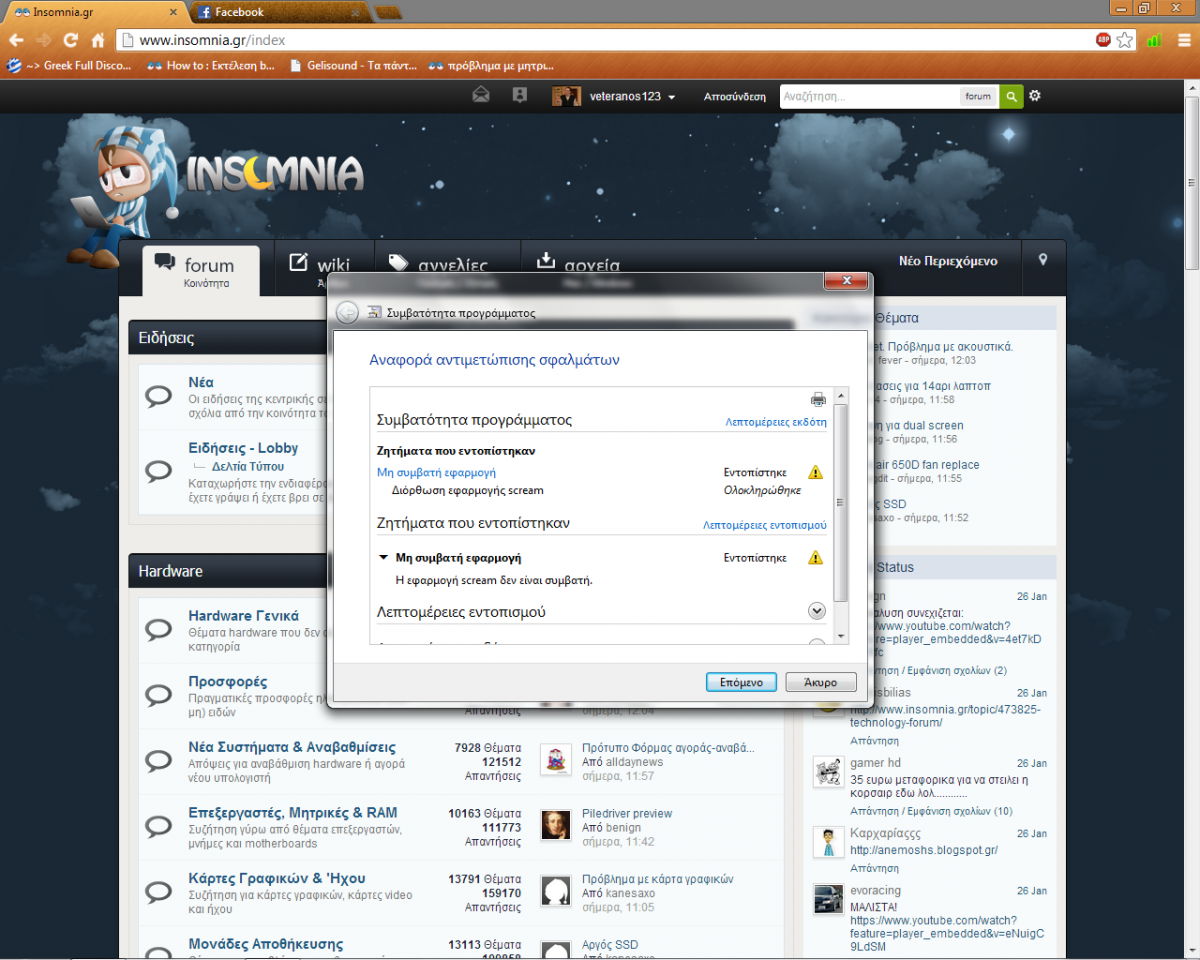Viewport: 1200px width, 960px height.
Task: Open Greek Full Disco bookmark
Action: (71, 66)
